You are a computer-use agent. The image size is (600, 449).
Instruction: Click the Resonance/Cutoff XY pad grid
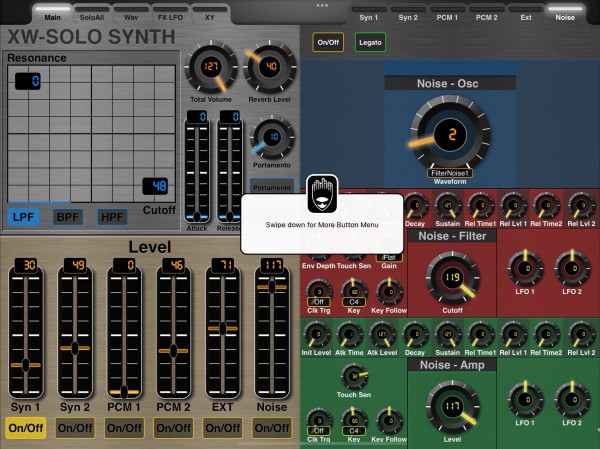click(91, 134)
